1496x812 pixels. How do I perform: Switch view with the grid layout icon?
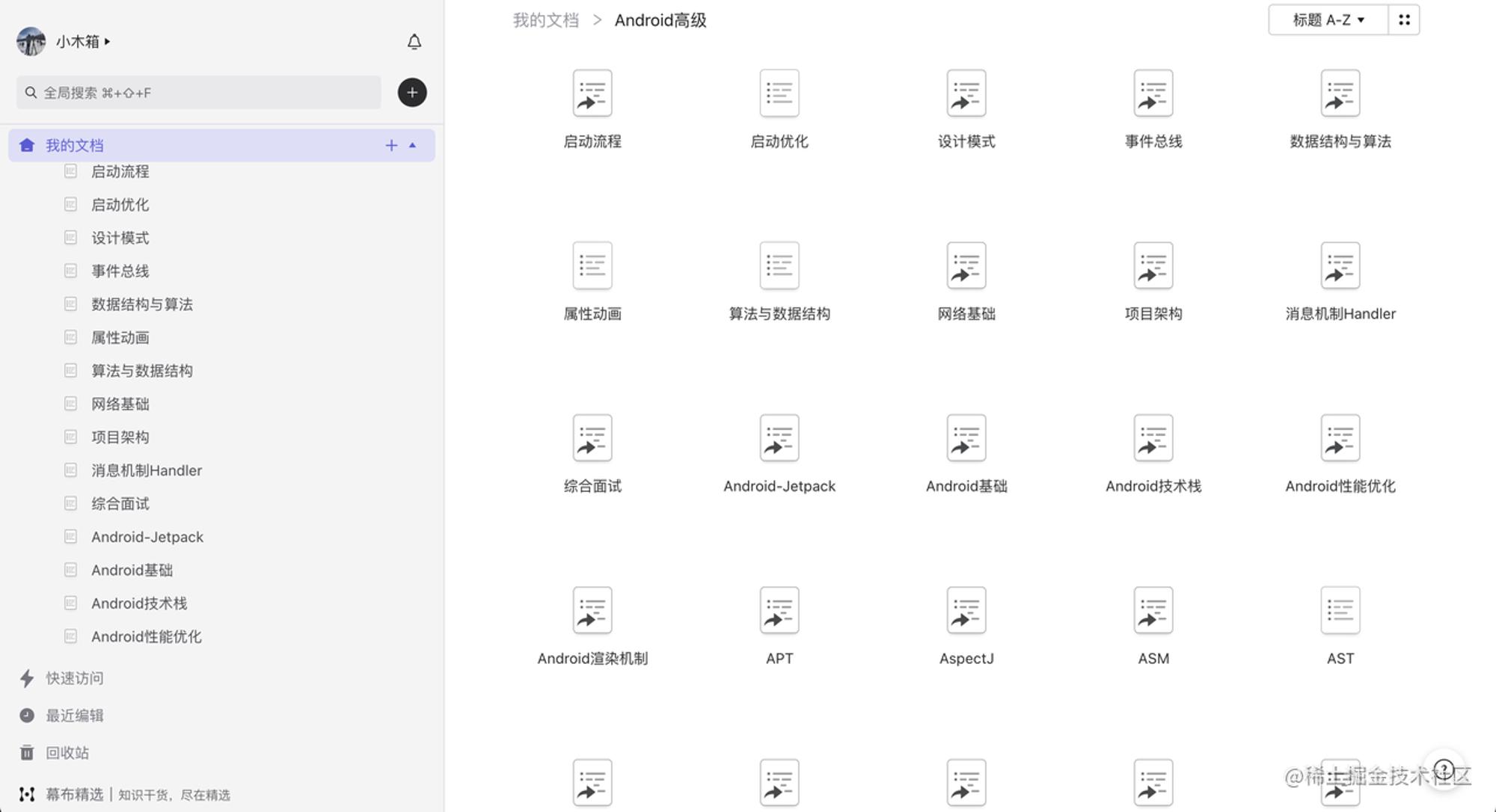pos(1404,20)
